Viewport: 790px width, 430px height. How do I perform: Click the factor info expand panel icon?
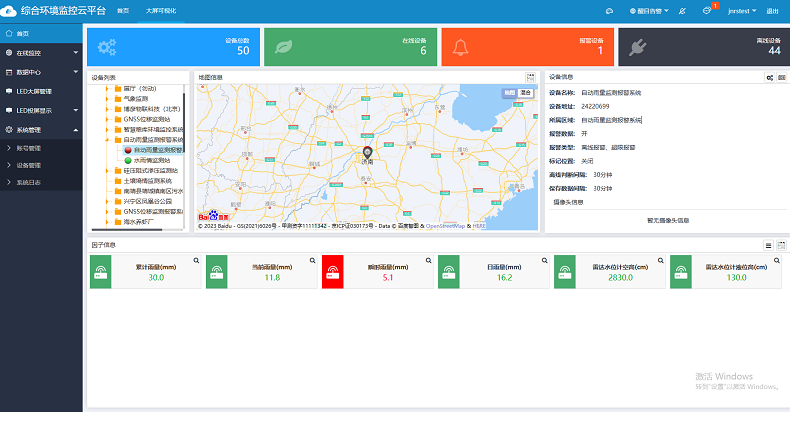[x=781, y=245]
